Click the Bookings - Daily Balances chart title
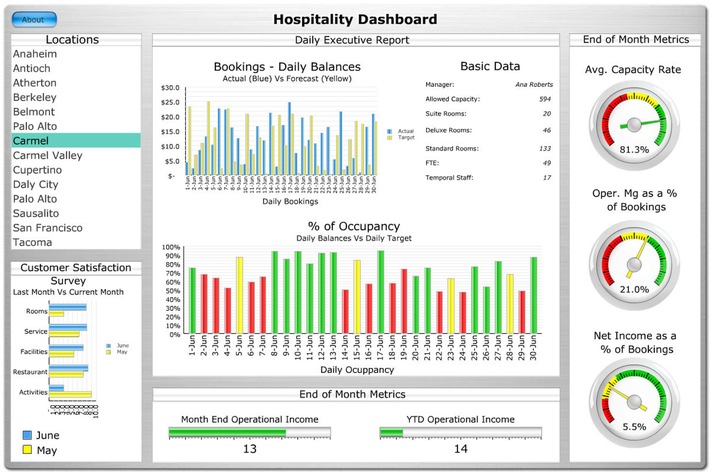The width and height of the screenshot is (710, 473). [x=287, y=67]
